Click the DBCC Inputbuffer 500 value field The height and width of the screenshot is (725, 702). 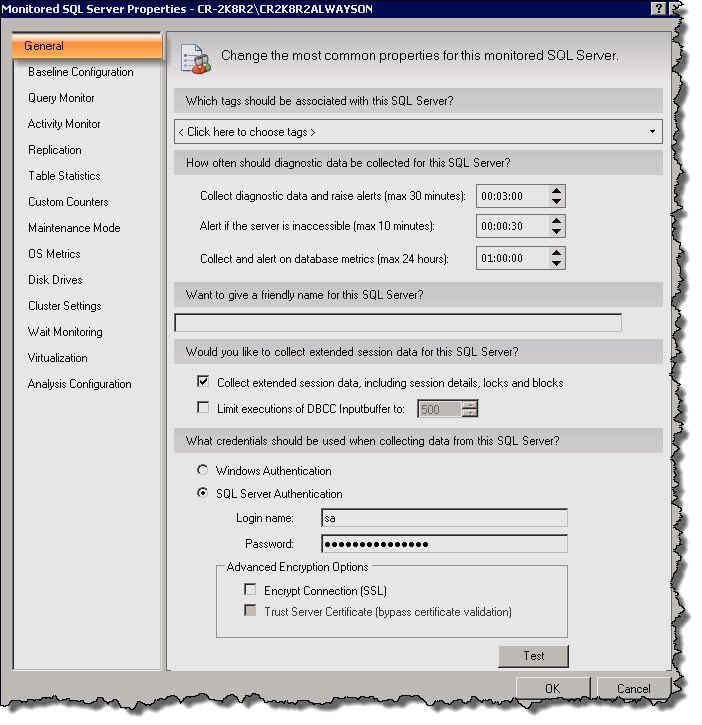click(439, 409)
